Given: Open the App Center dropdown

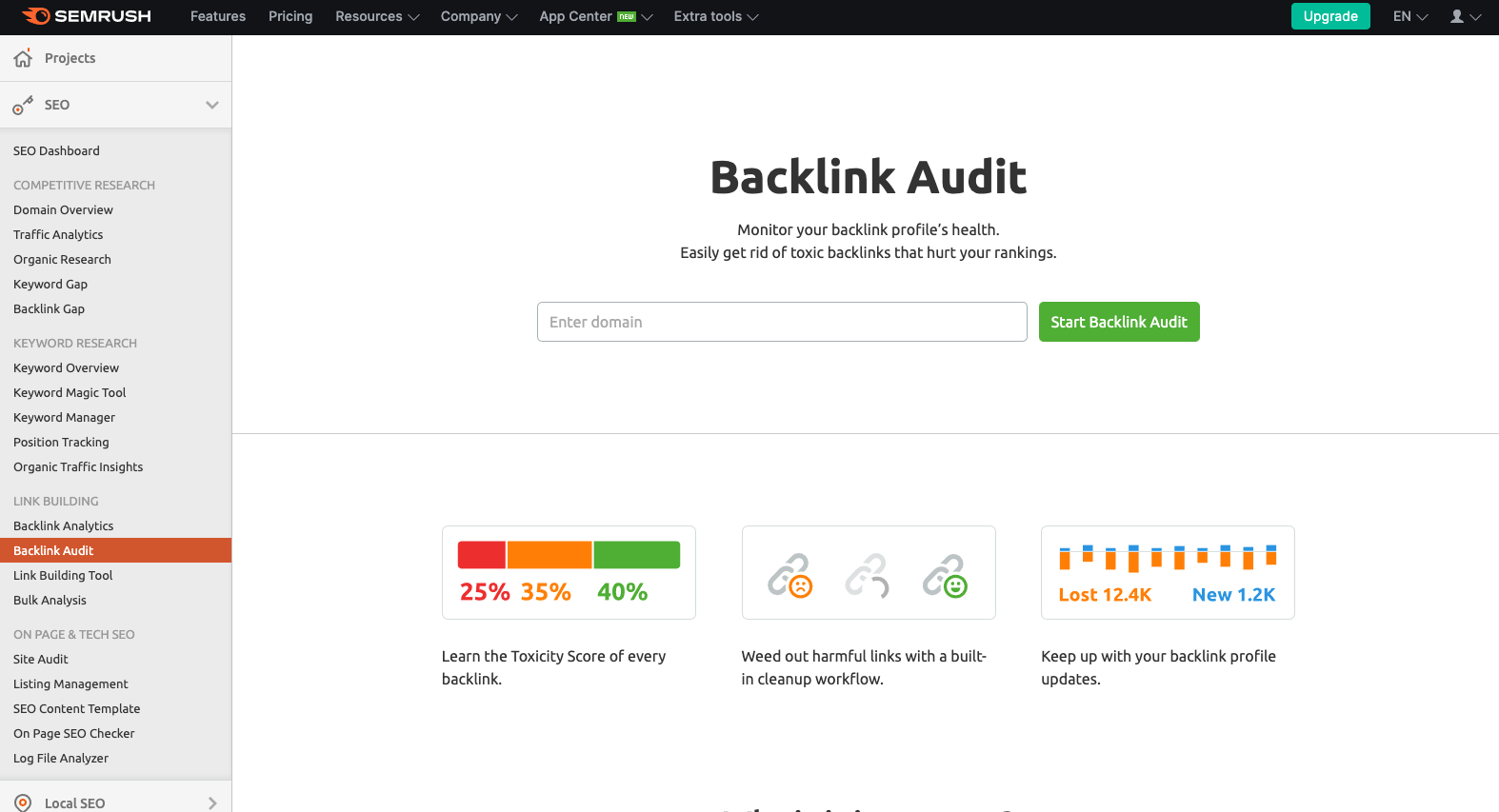Looking at the screenshot, I should tap(596, 16).
